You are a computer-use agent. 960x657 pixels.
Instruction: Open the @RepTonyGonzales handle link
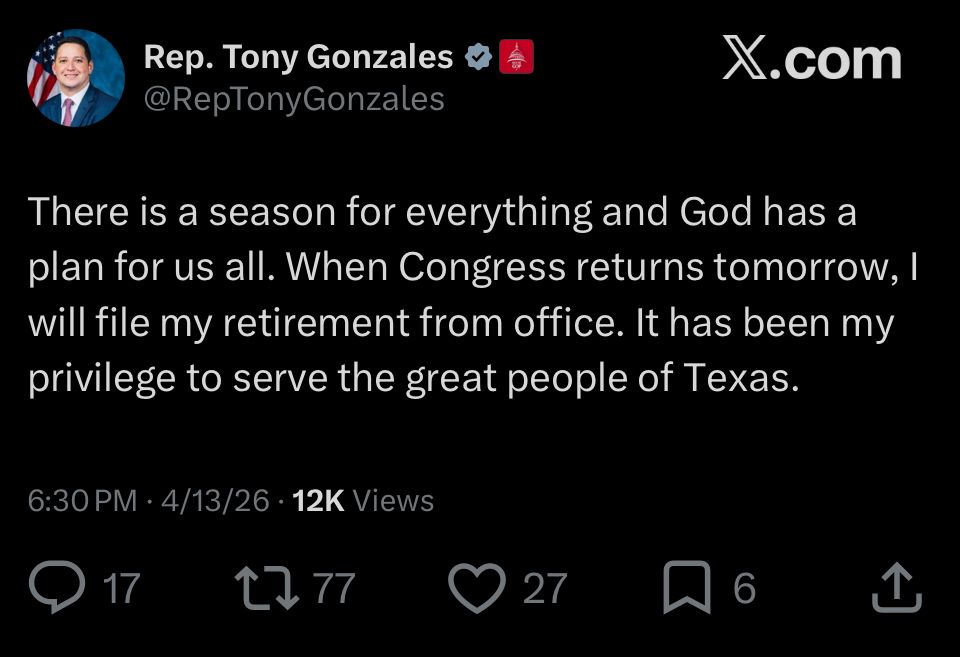coord(294,99)
